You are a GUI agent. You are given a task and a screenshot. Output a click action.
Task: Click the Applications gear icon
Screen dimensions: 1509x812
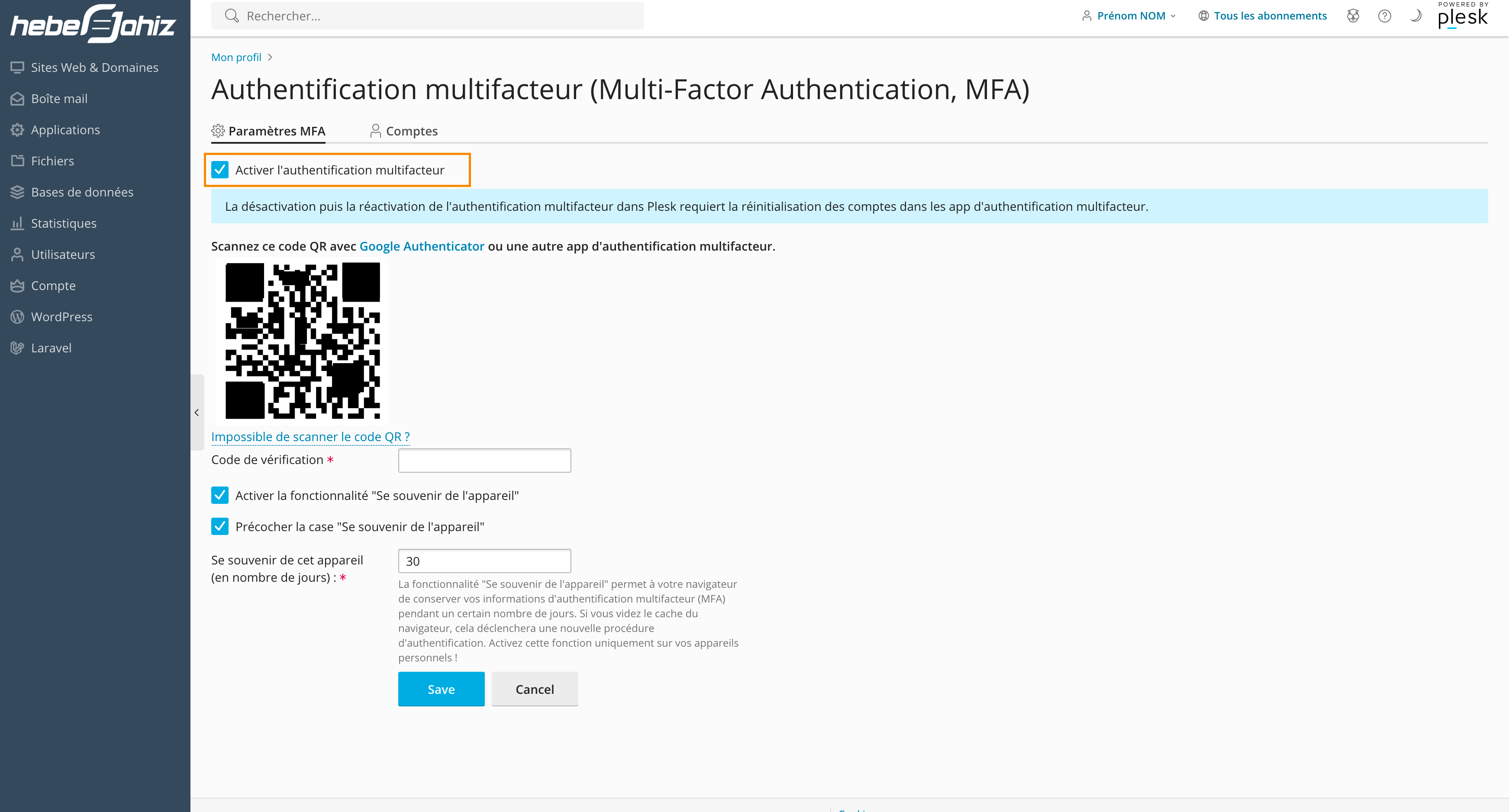[x=17, y=129]
